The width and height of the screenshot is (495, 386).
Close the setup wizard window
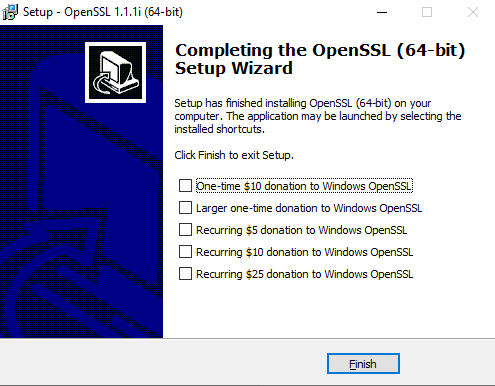[473, 12]
